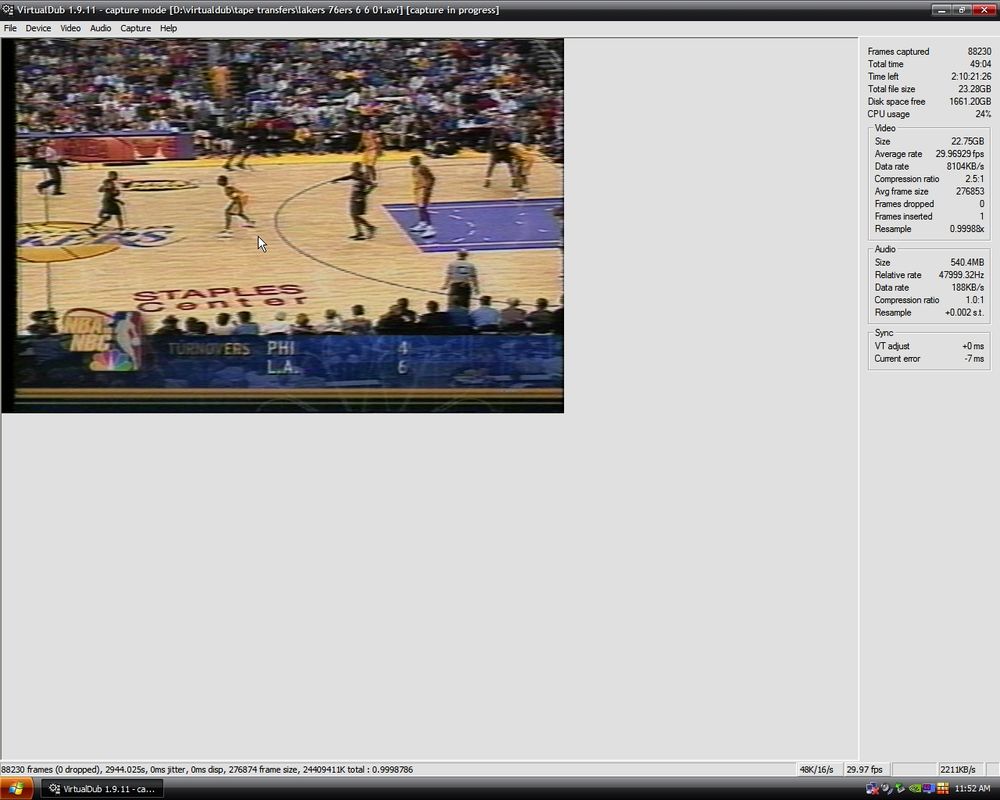
Task: Click the audio Data rate 188KB/s
Action: (x=967, y=288)
